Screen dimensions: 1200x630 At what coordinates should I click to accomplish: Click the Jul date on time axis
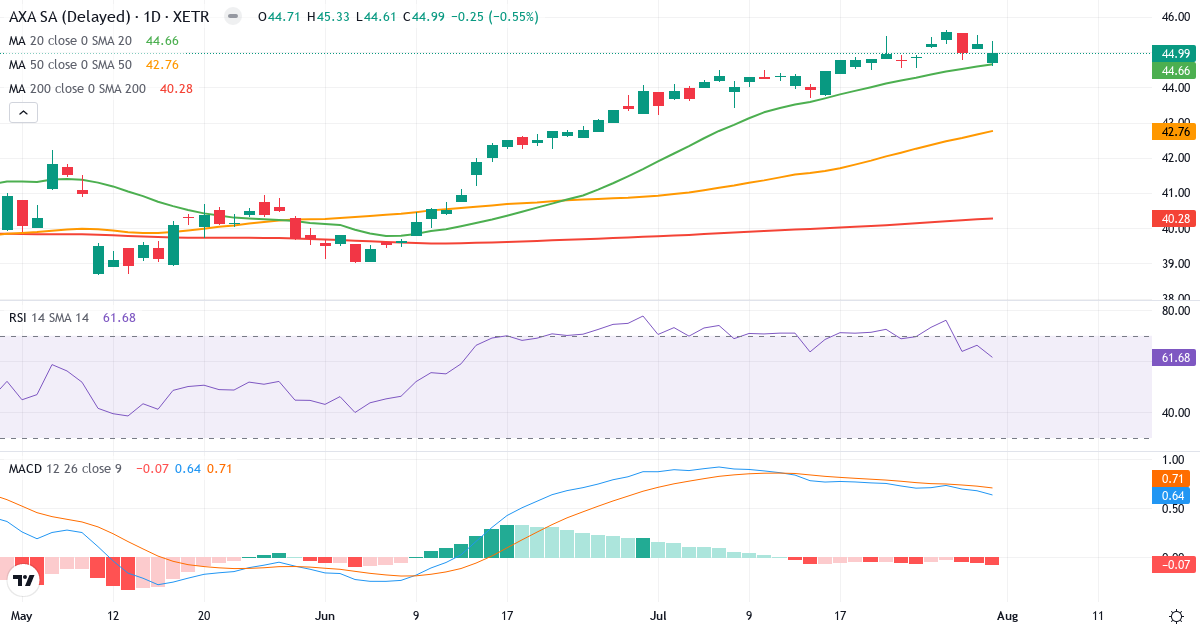pos(657,614)
